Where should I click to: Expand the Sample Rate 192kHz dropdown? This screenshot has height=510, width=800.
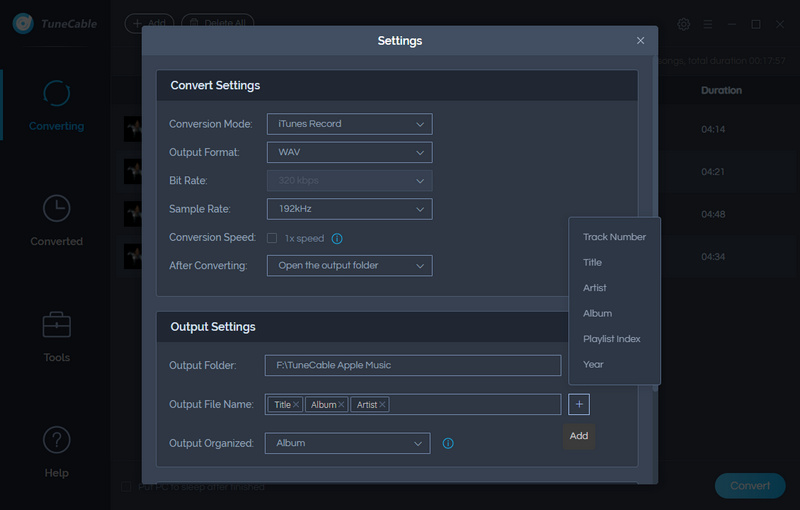(349, 209)
